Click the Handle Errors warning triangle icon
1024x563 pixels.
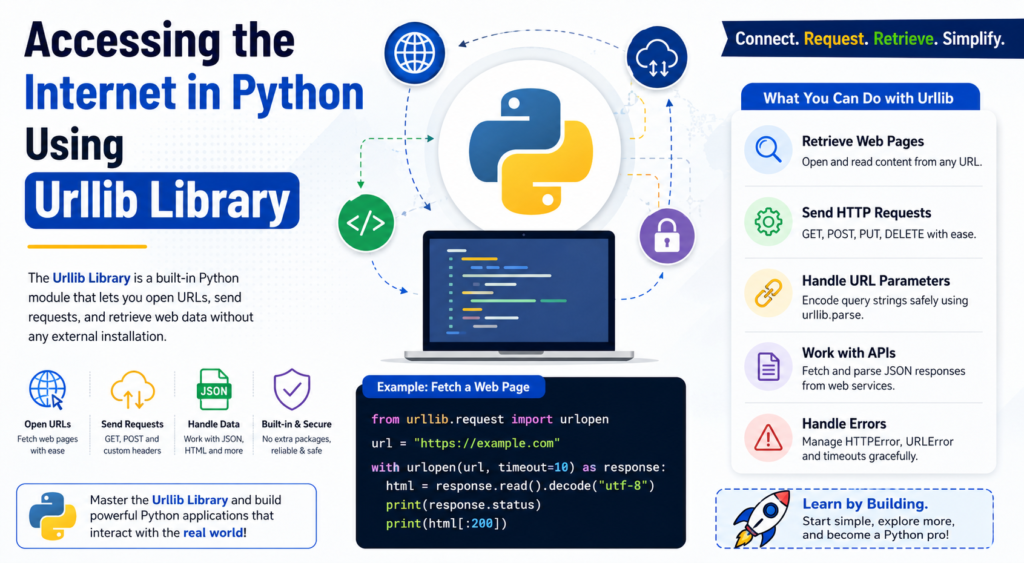point(768,438)
